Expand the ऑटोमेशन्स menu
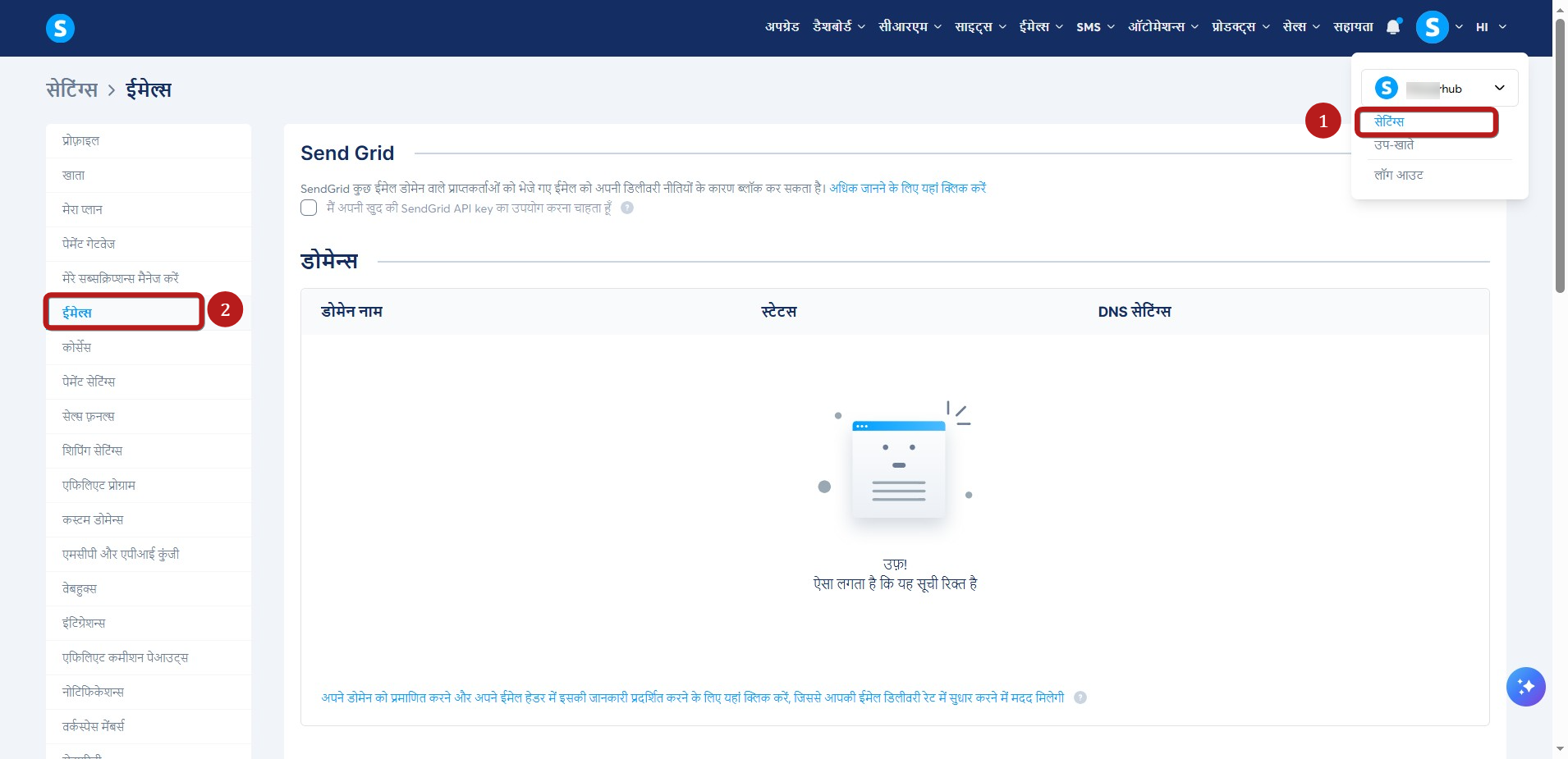 coord(1163,26)
